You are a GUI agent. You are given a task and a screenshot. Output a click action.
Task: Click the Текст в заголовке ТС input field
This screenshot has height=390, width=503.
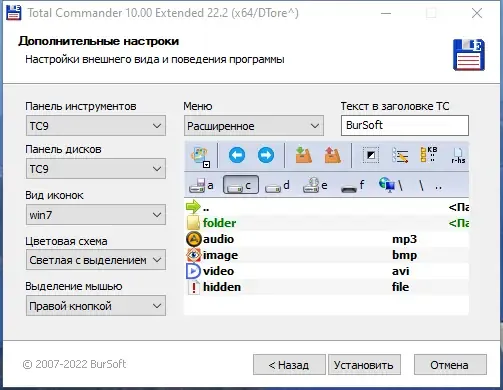[405, 125]
